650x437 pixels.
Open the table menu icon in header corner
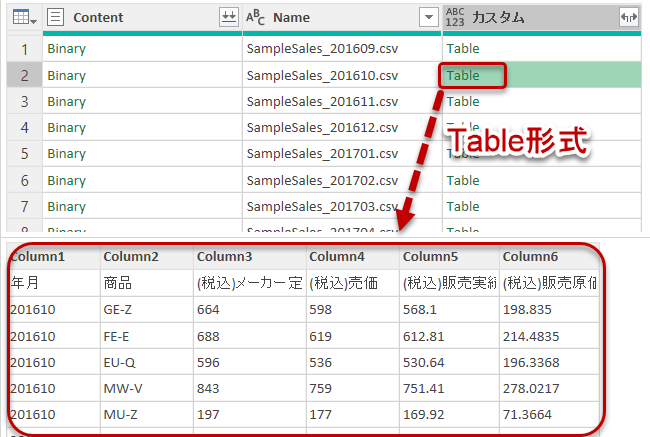(24, 17)
